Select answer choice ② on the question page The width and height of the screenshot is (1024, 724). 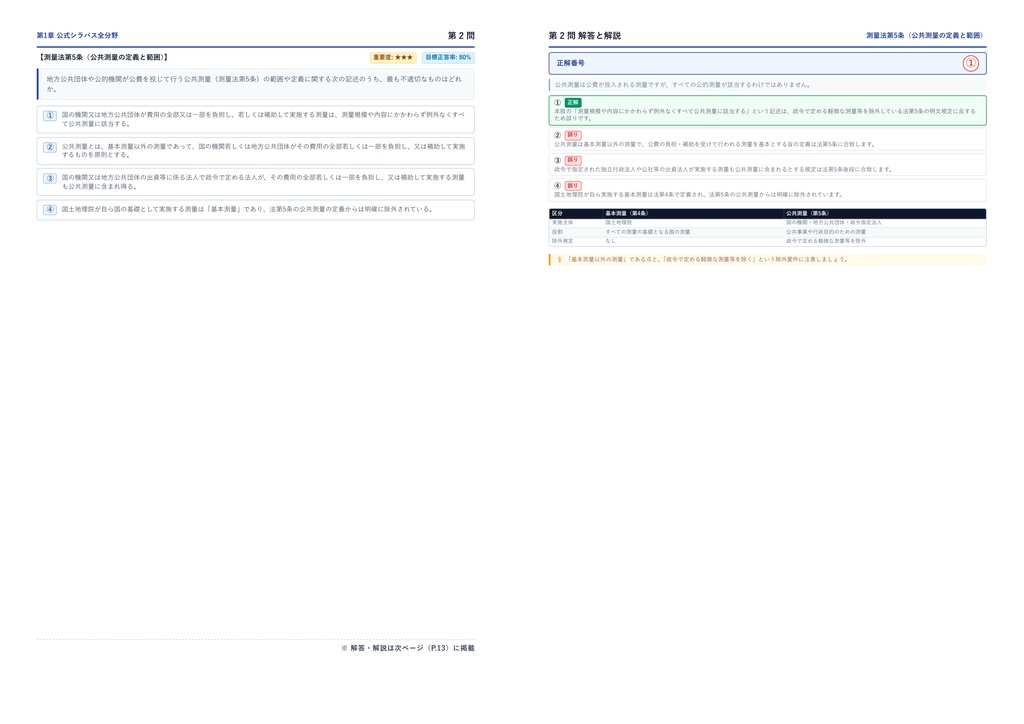click(255, 151)
